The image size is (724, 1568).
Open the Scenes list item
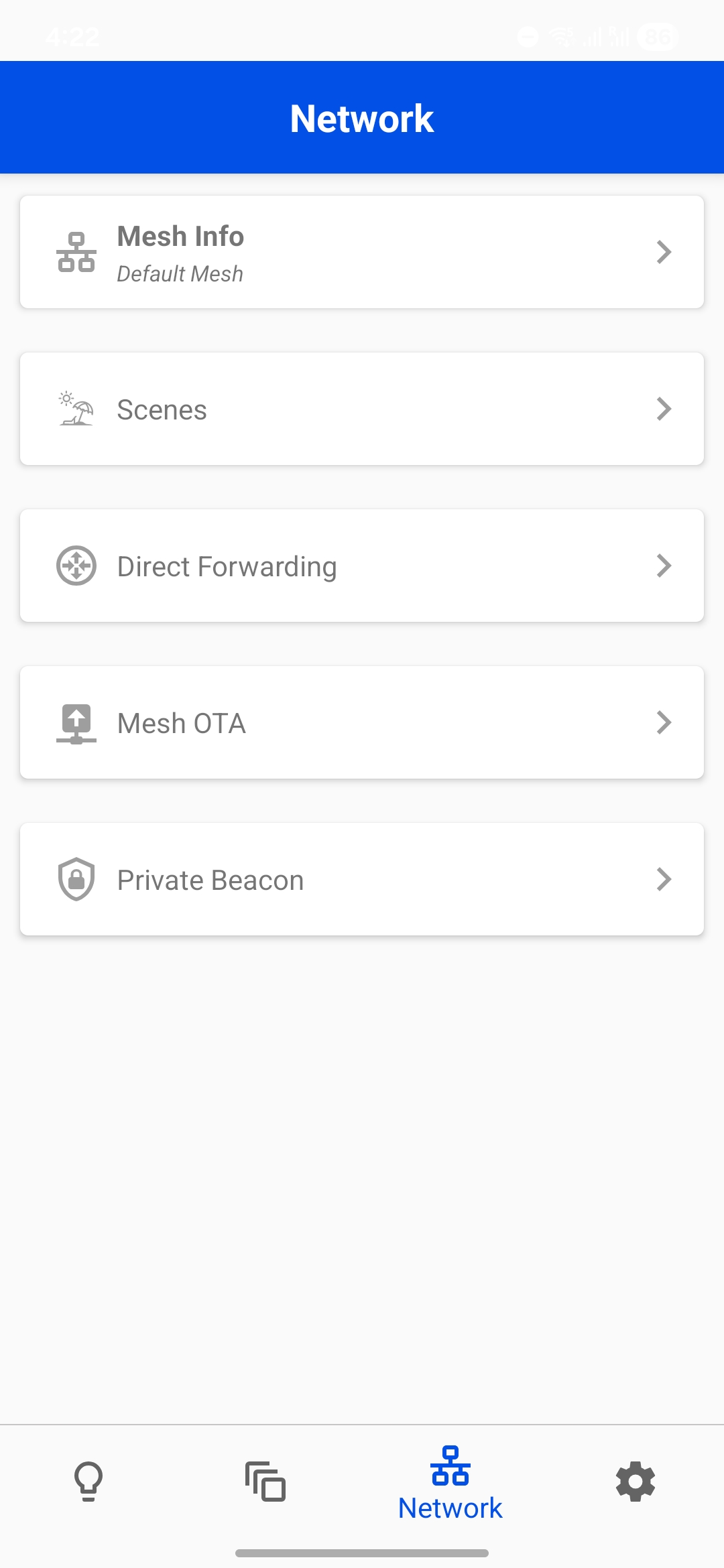tap(362, 409)
